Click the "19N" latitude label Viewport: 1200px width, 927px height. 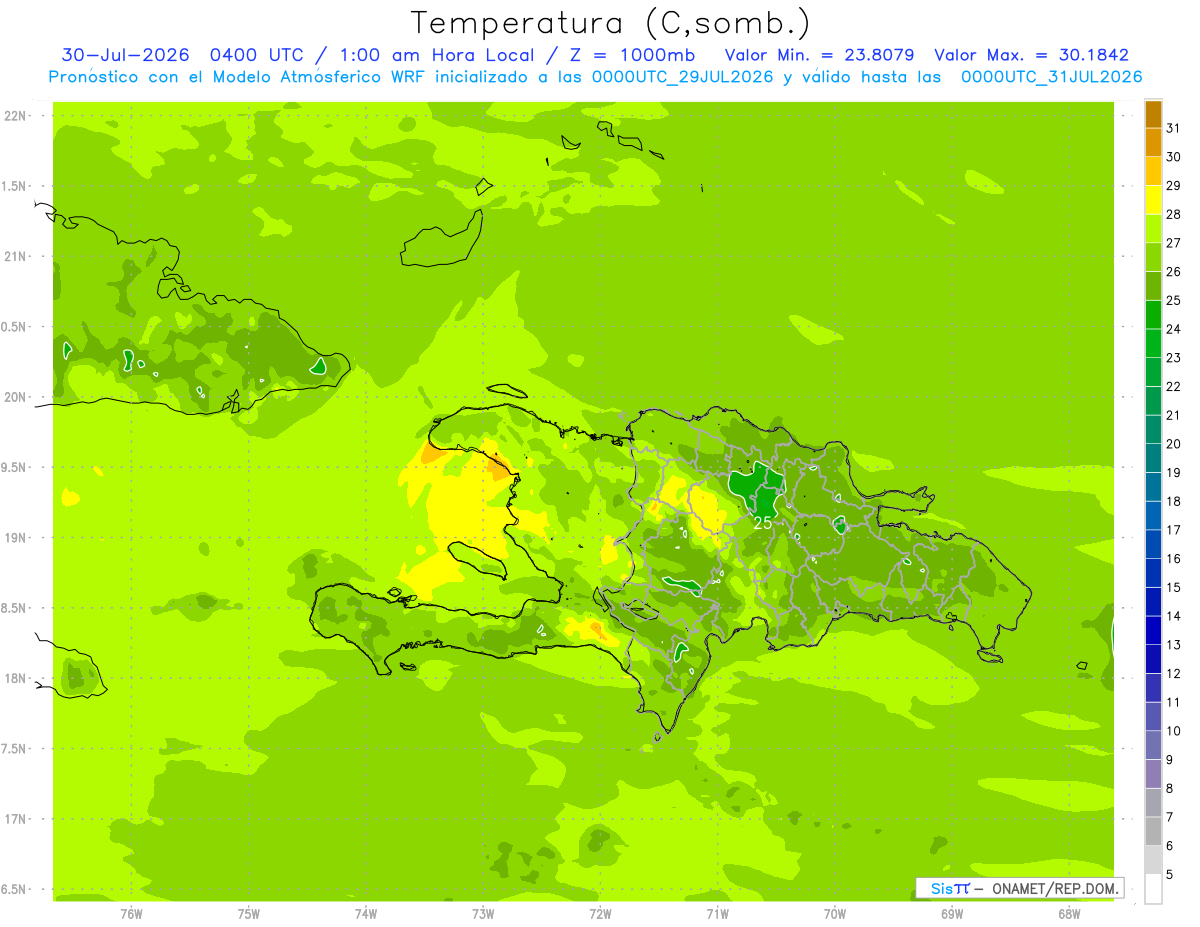pyautogui.click(x=17, y=538)
